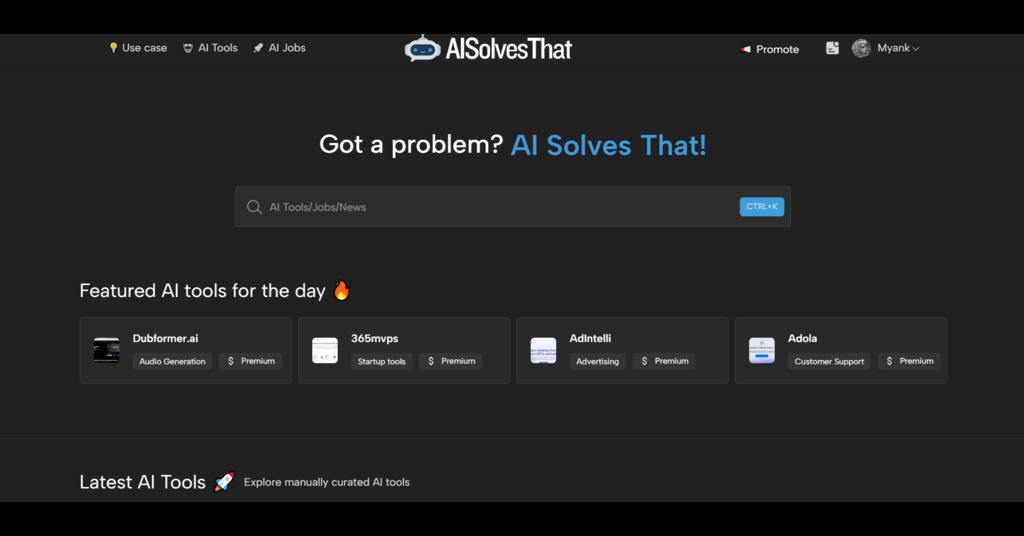
Task: Click Premium tag on Adola card
Action: (x=909, y=361)
